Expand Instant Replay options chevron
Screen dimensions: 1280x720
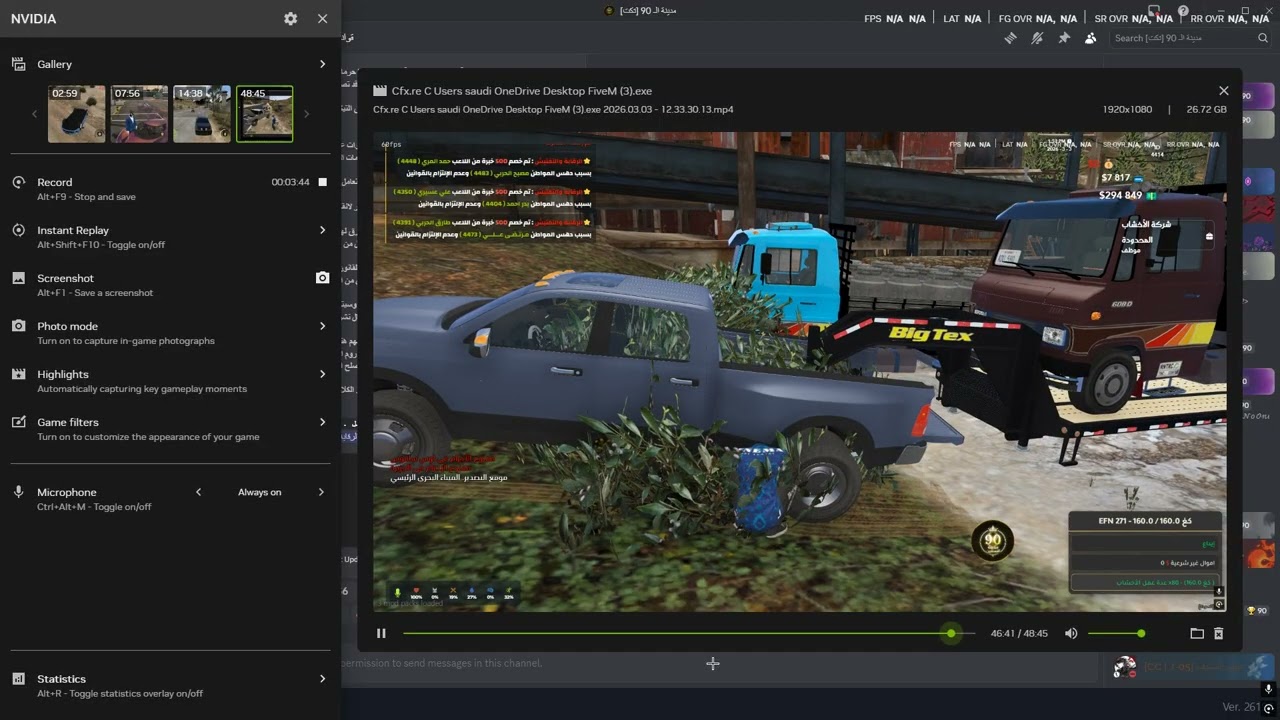pyautogui.click(x=322, y=230)
